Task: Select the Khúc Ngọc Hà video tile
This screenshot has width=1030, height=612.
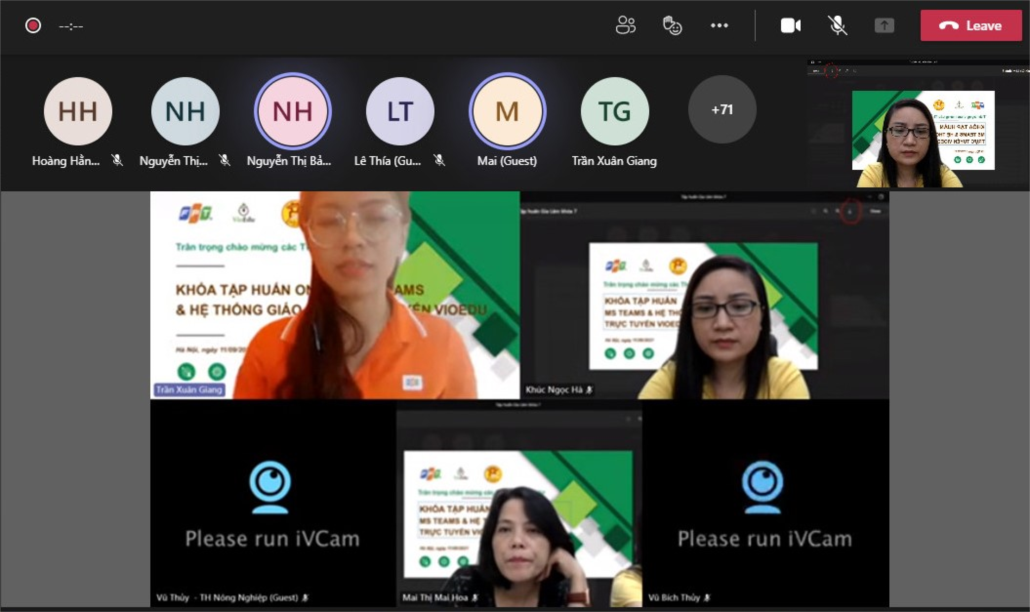Action: pos(704,295)
